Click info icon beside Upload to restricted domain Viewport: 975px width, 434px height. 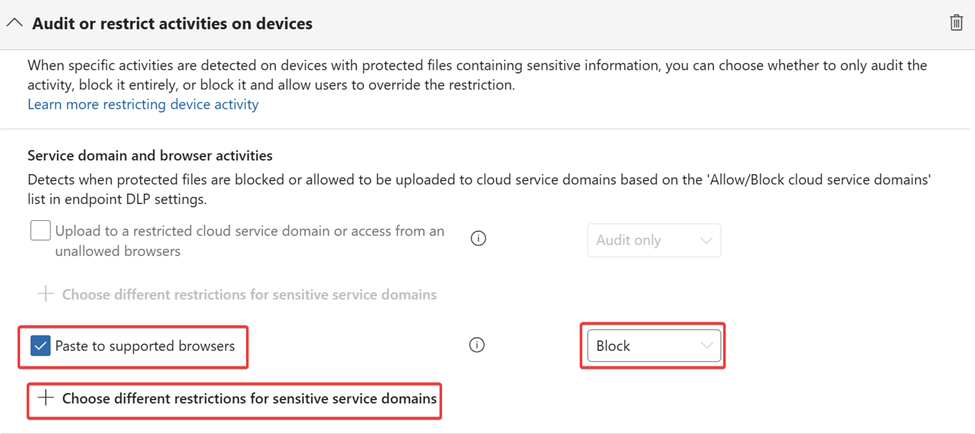point(478,239)
